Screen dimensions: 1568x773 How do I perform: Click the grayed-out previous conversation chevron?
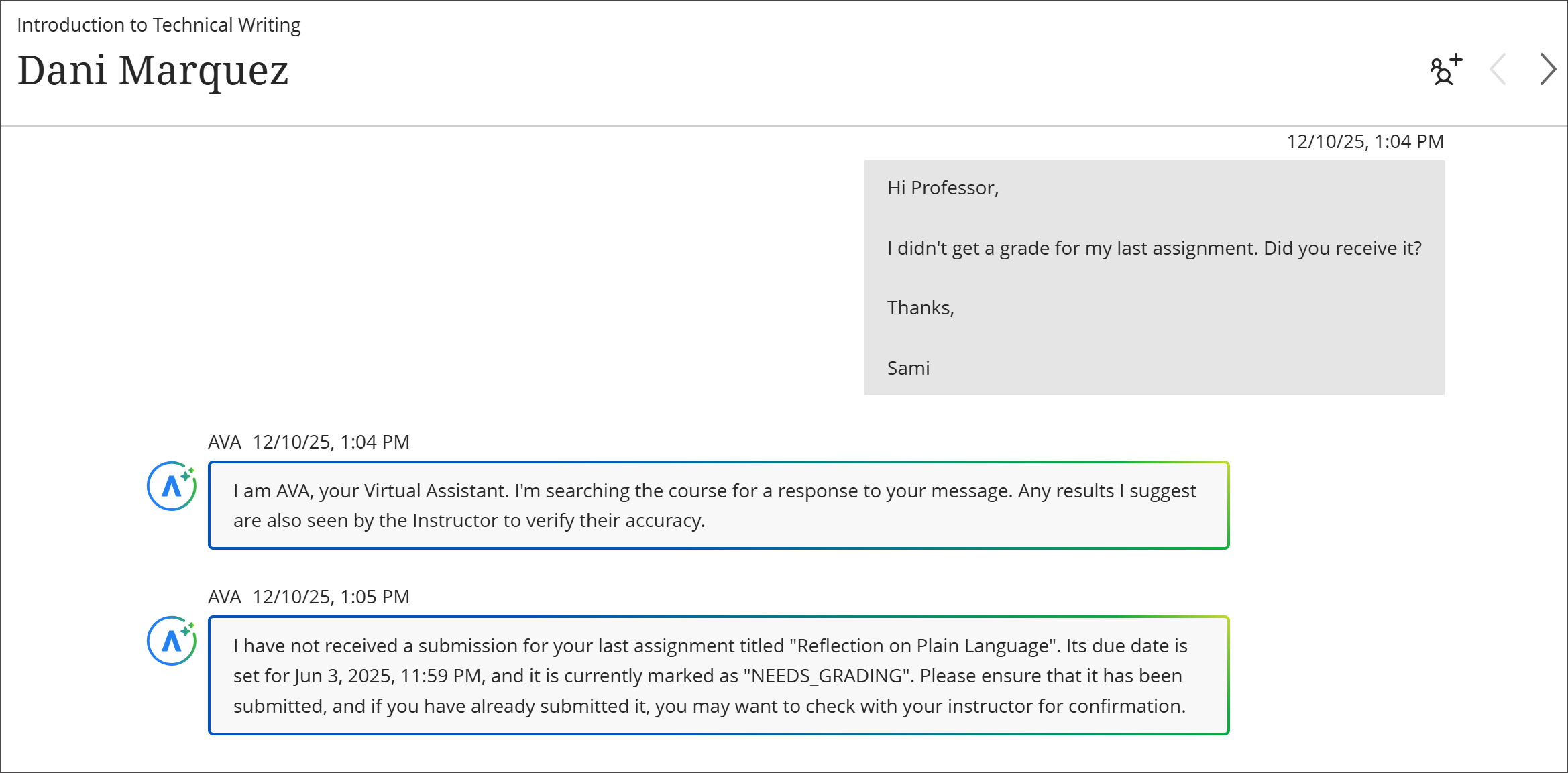pos(1498,70)
